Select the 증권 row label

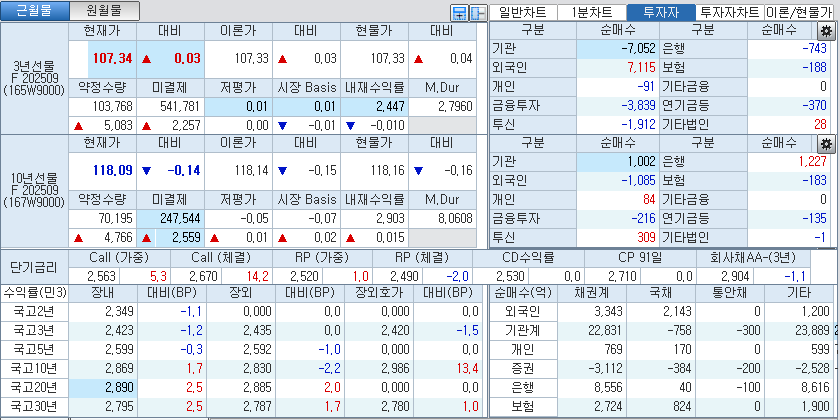[x=524, y=368]
